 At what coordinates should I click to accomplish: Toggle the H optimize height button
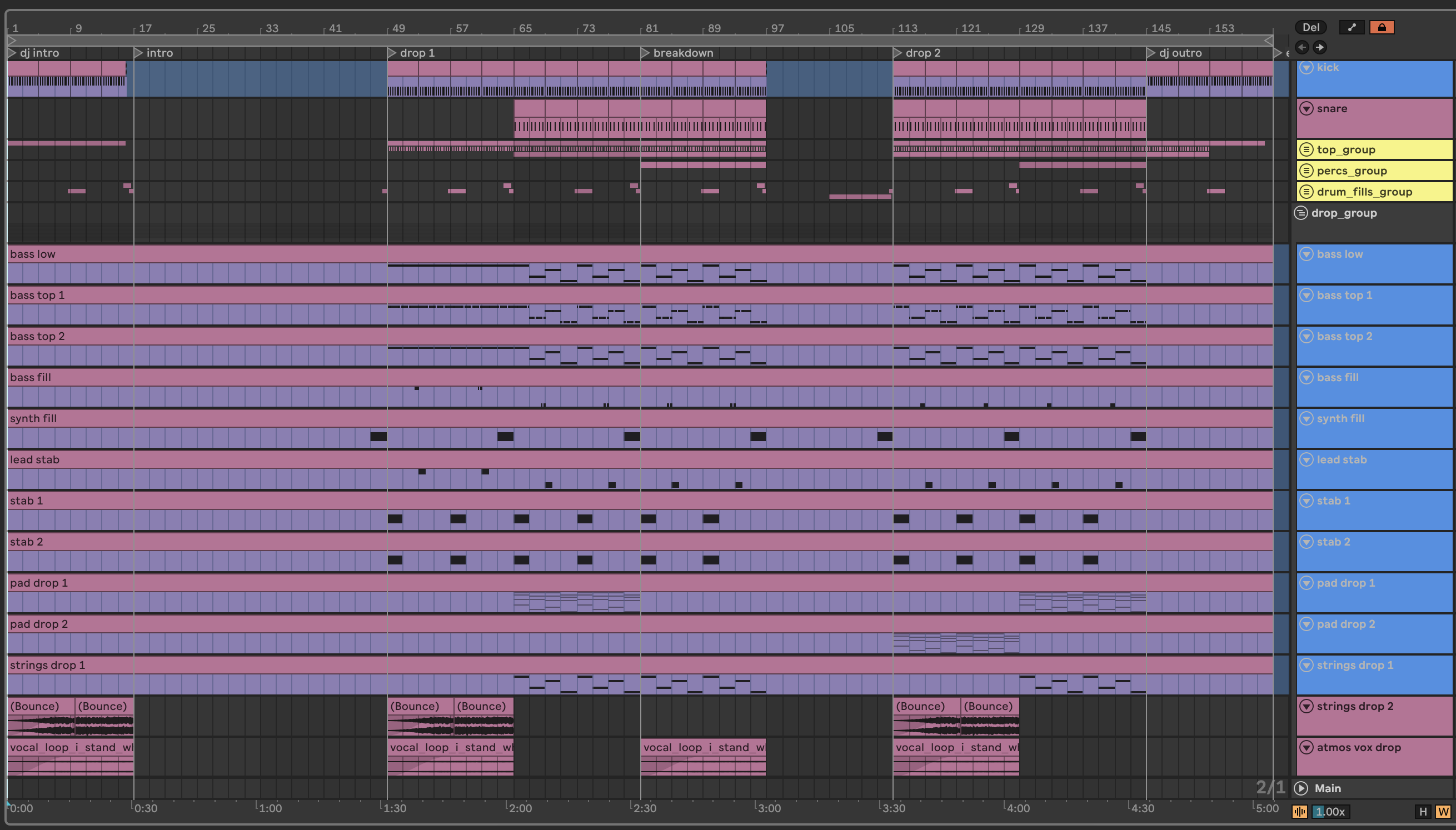[x=1423, y=811]
